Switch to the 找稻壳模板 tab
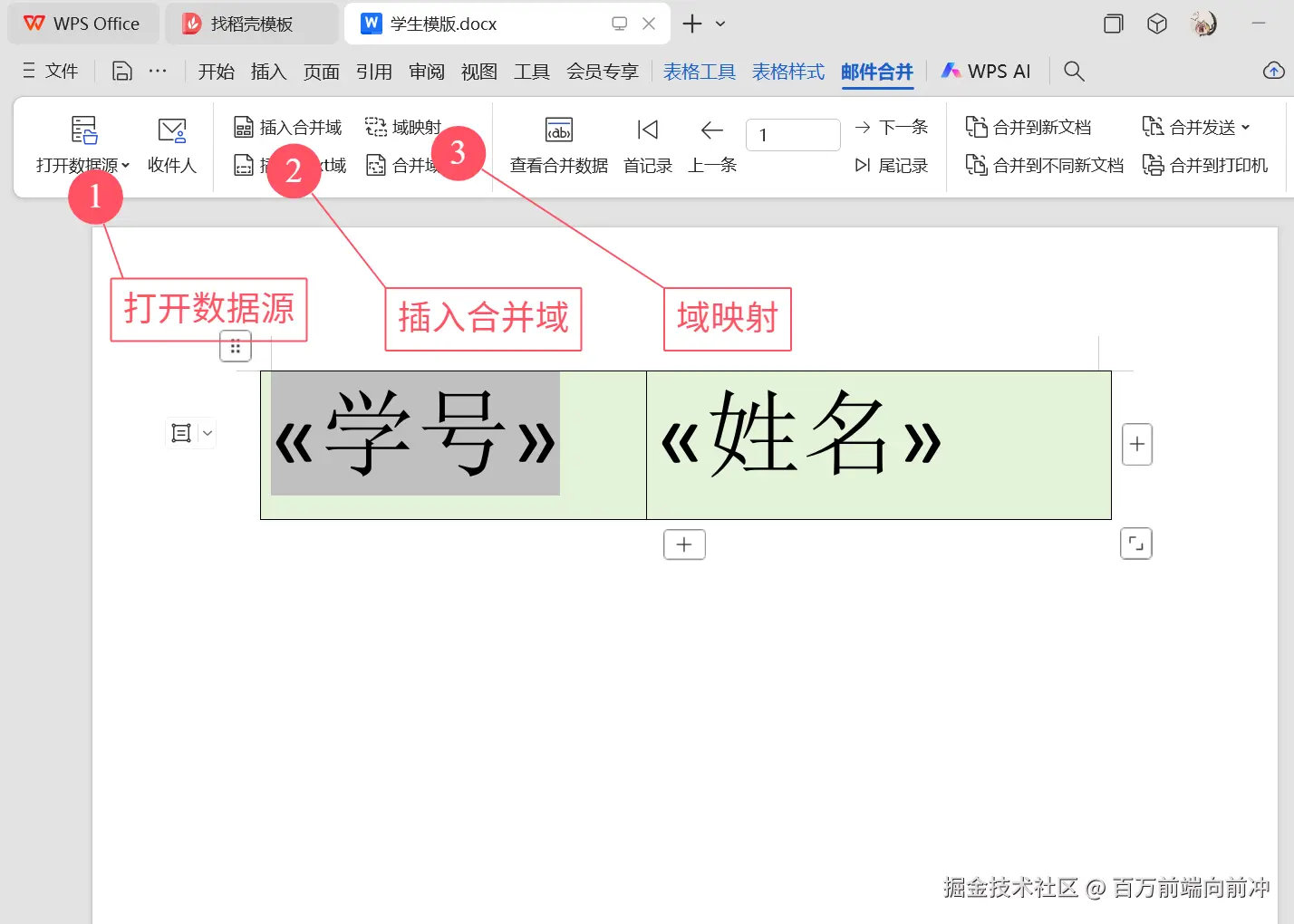The image size is (1294, 924). [252, 24]
